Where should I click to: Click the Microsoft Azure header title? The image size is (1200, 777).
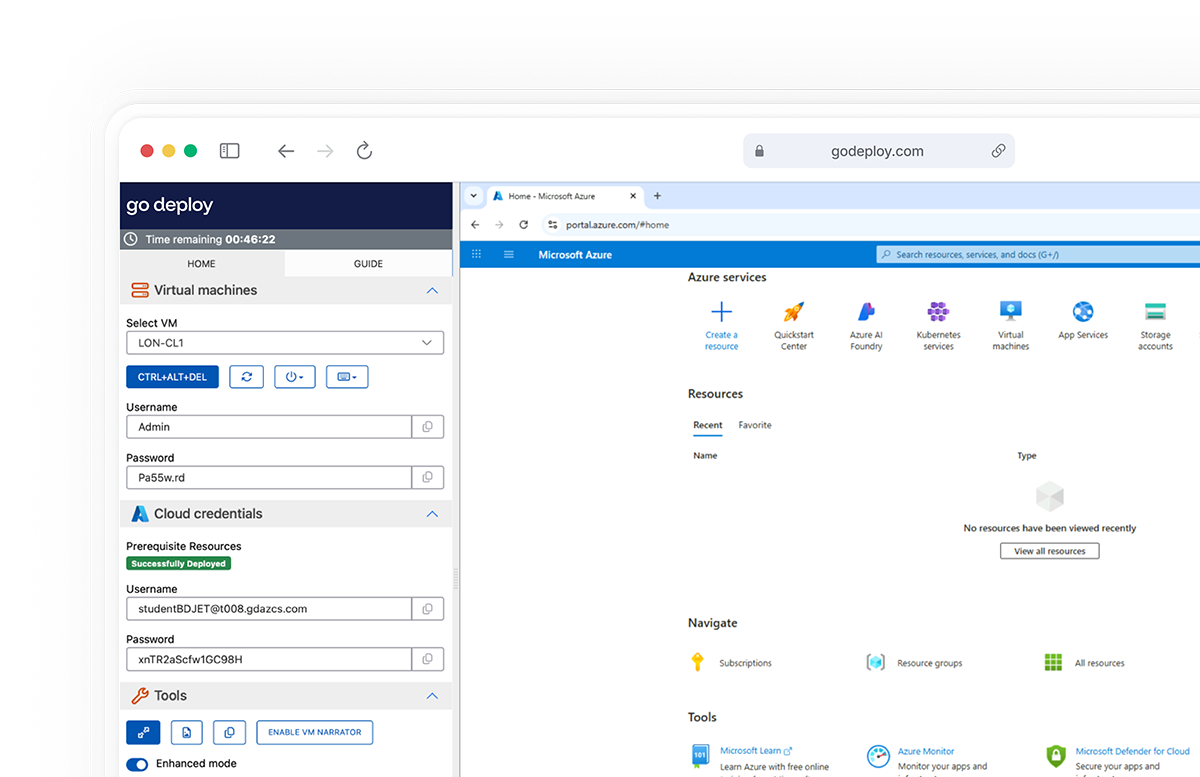(x=575, y=255)
